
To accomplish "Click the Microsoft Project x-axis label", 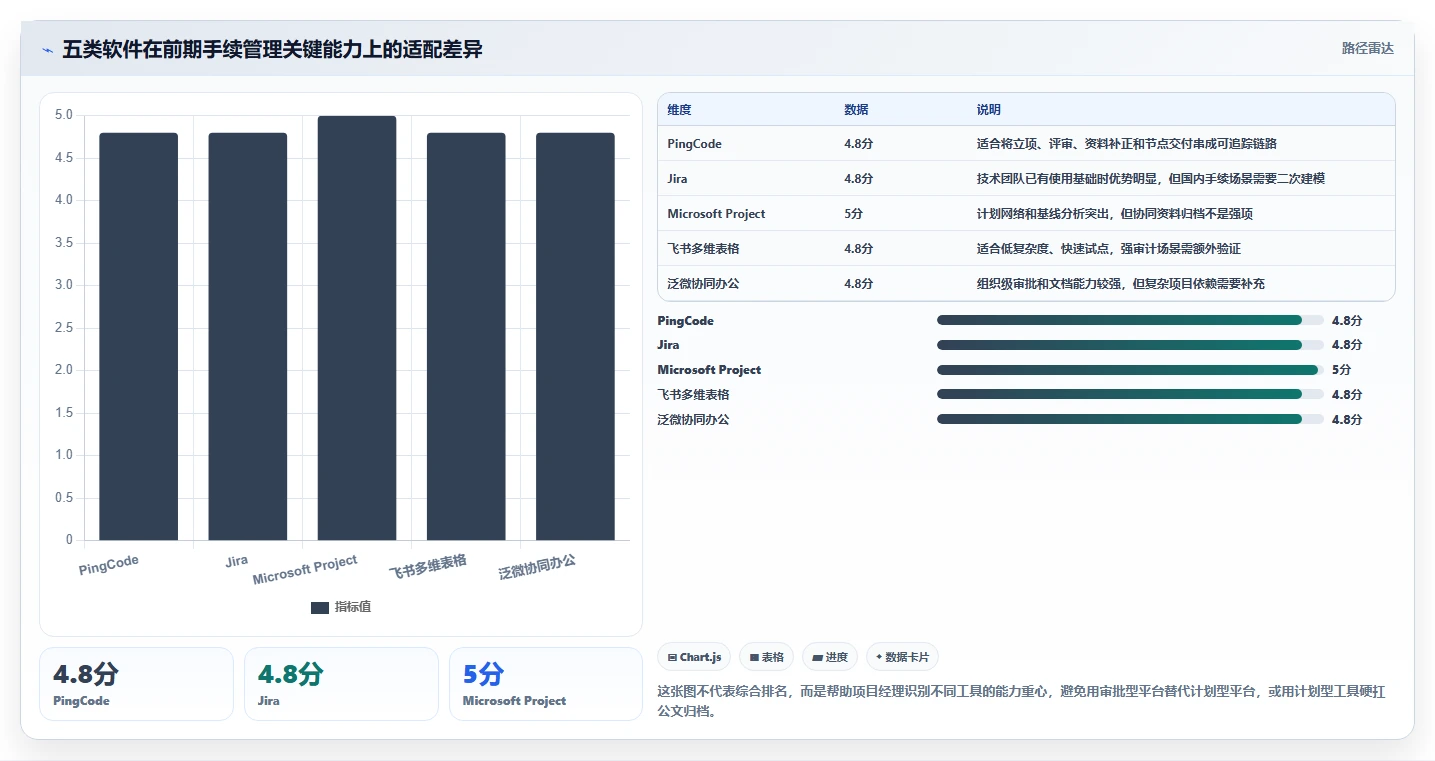I will [305, 570].
